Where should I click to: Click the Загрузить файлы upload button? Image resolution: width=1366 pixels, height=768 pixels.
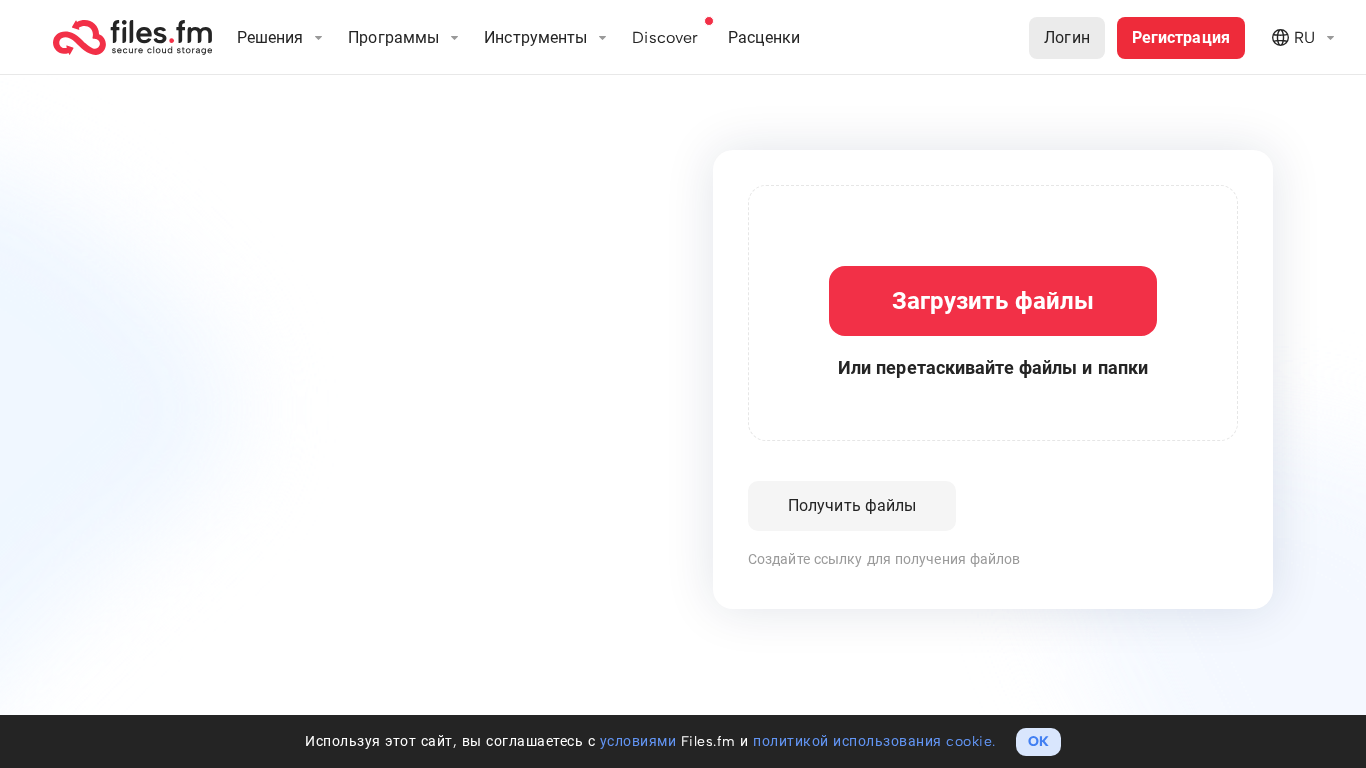pos(993,301)
